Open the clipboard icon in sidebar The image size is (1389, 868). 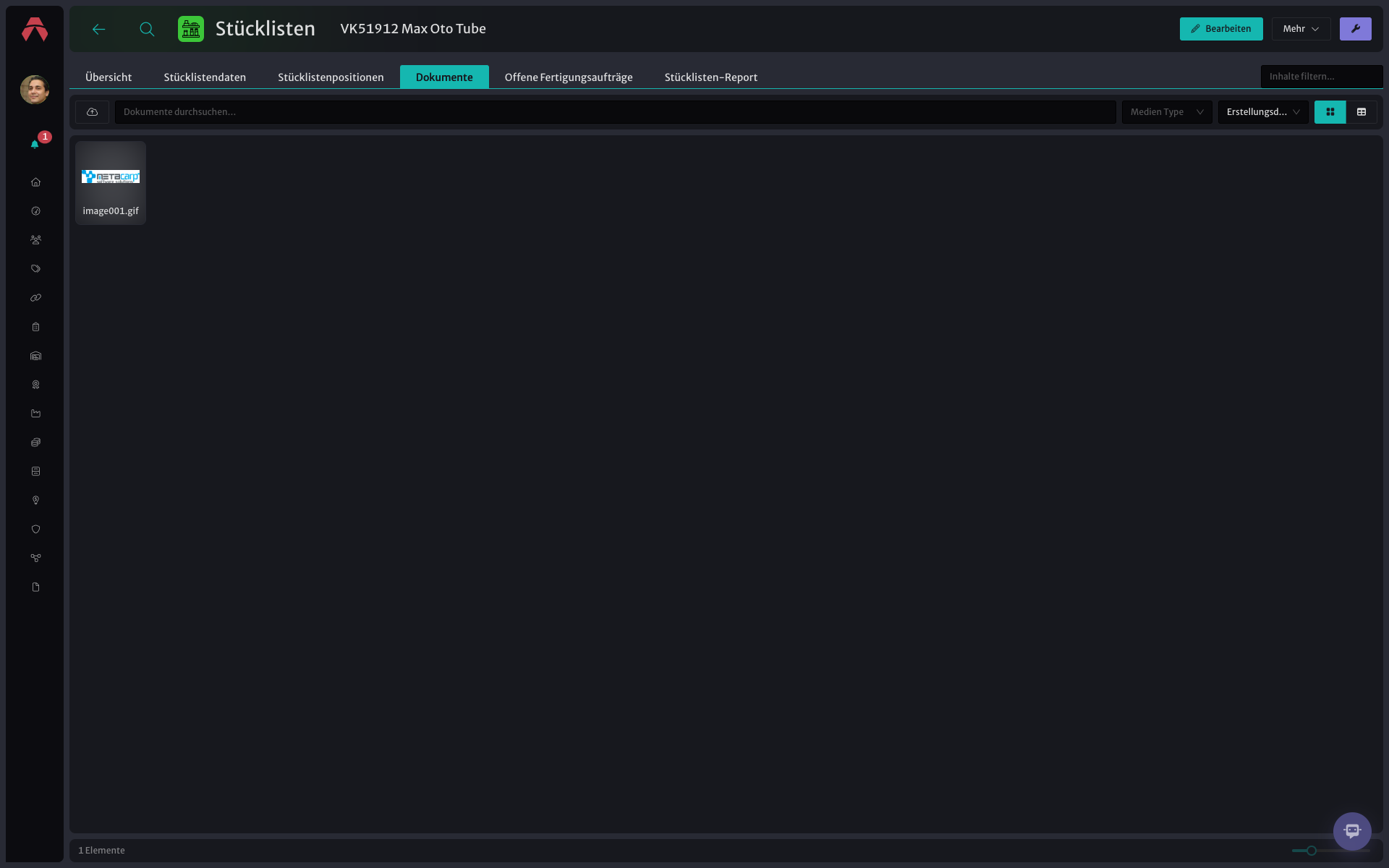(35, 327)
